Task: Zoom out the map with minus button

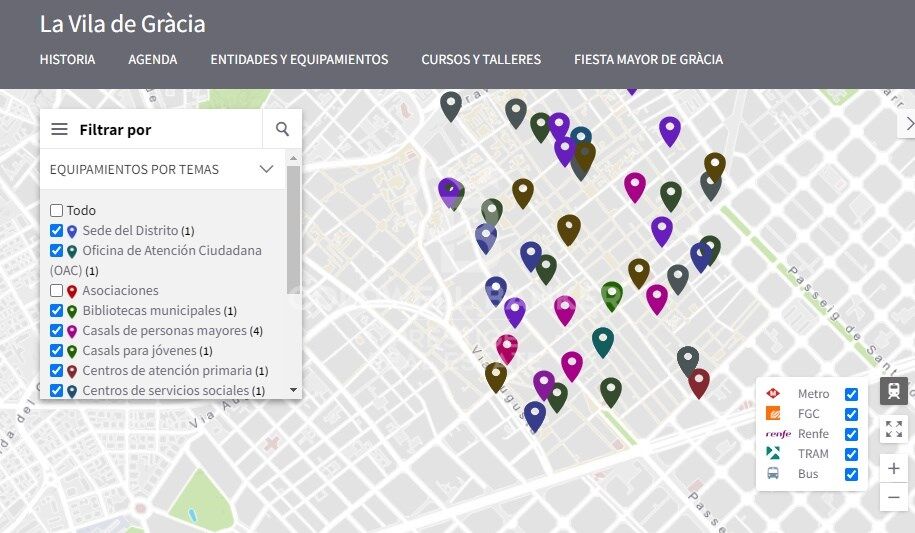Action: click(893, 497)
